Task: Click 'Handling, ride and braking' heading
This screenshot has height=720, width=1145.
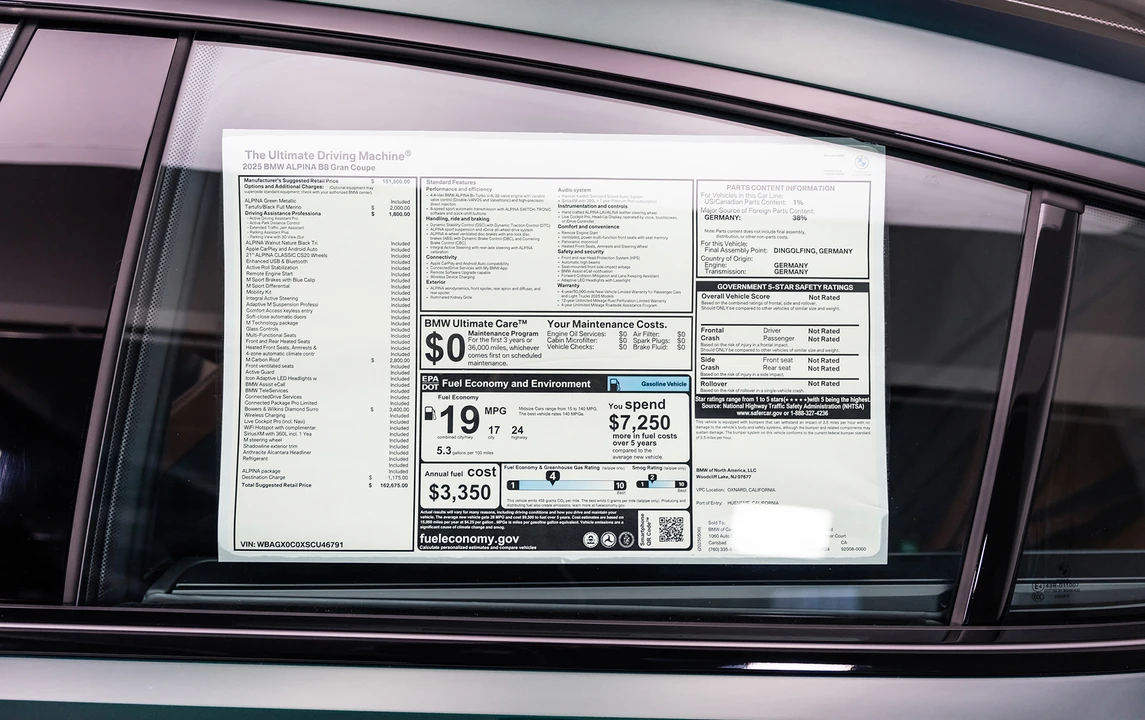Action: 457,218
